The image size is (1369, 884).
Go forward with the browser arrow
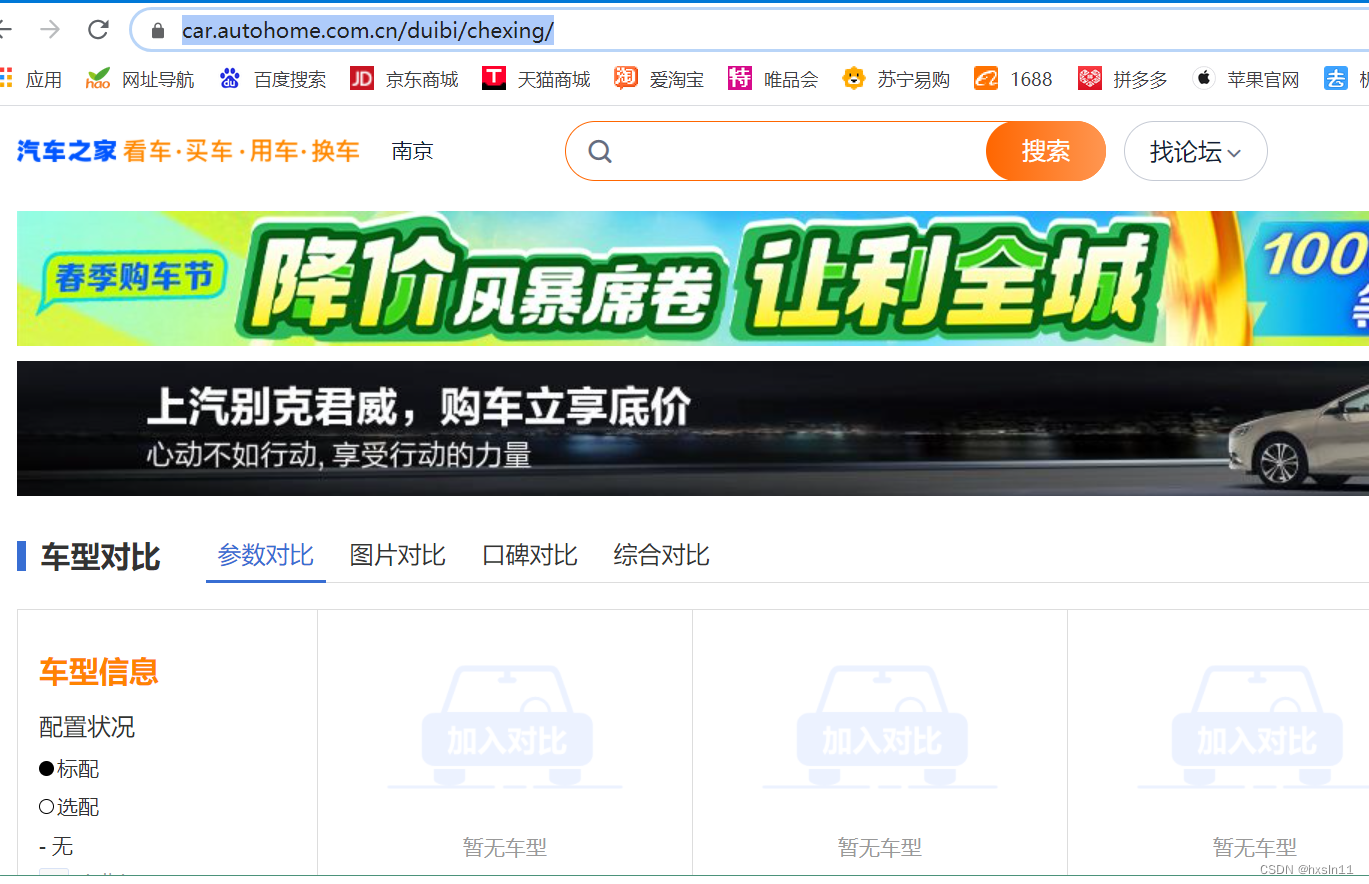pyautogui.click(x=50, y=30)
